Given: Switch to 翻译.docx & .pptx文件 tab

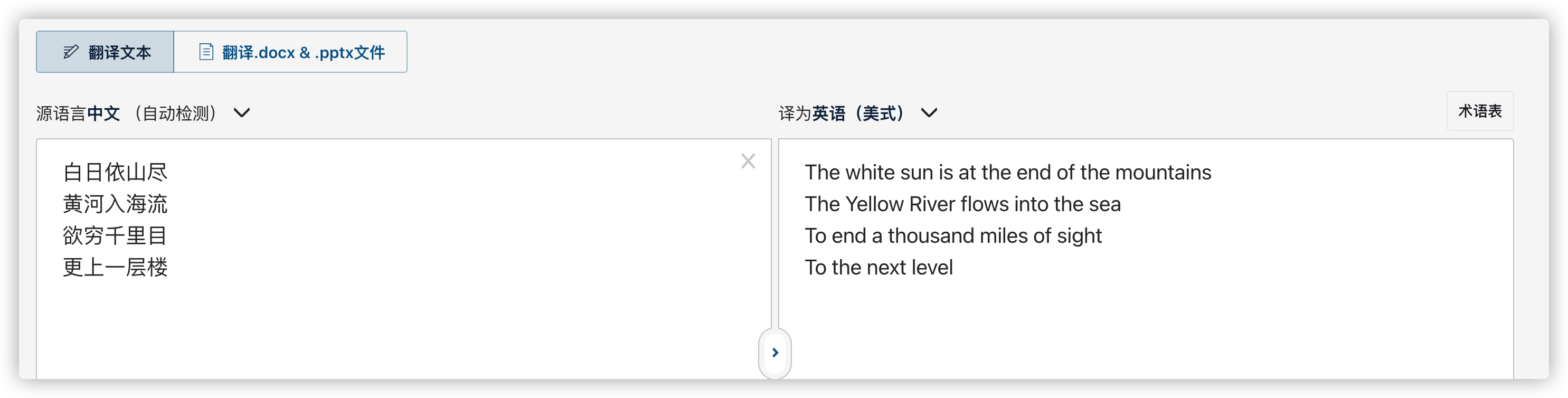Looking at the screenshot, I should (291, 52).
